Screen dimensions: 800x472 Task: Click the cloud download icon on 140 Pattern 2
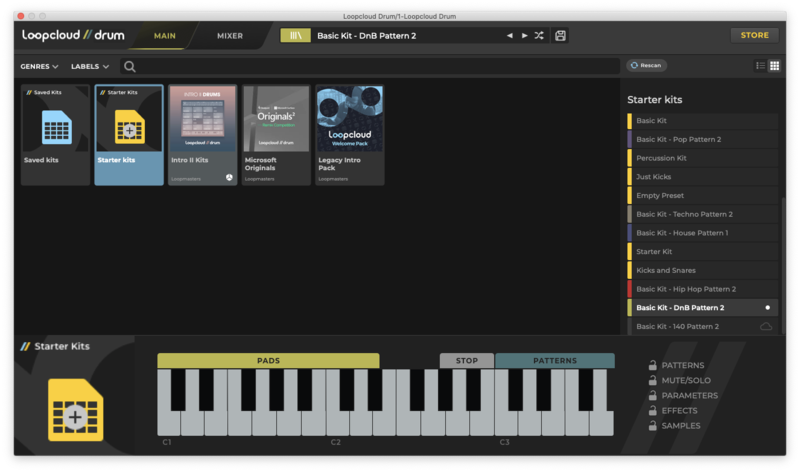pos(766,327)
